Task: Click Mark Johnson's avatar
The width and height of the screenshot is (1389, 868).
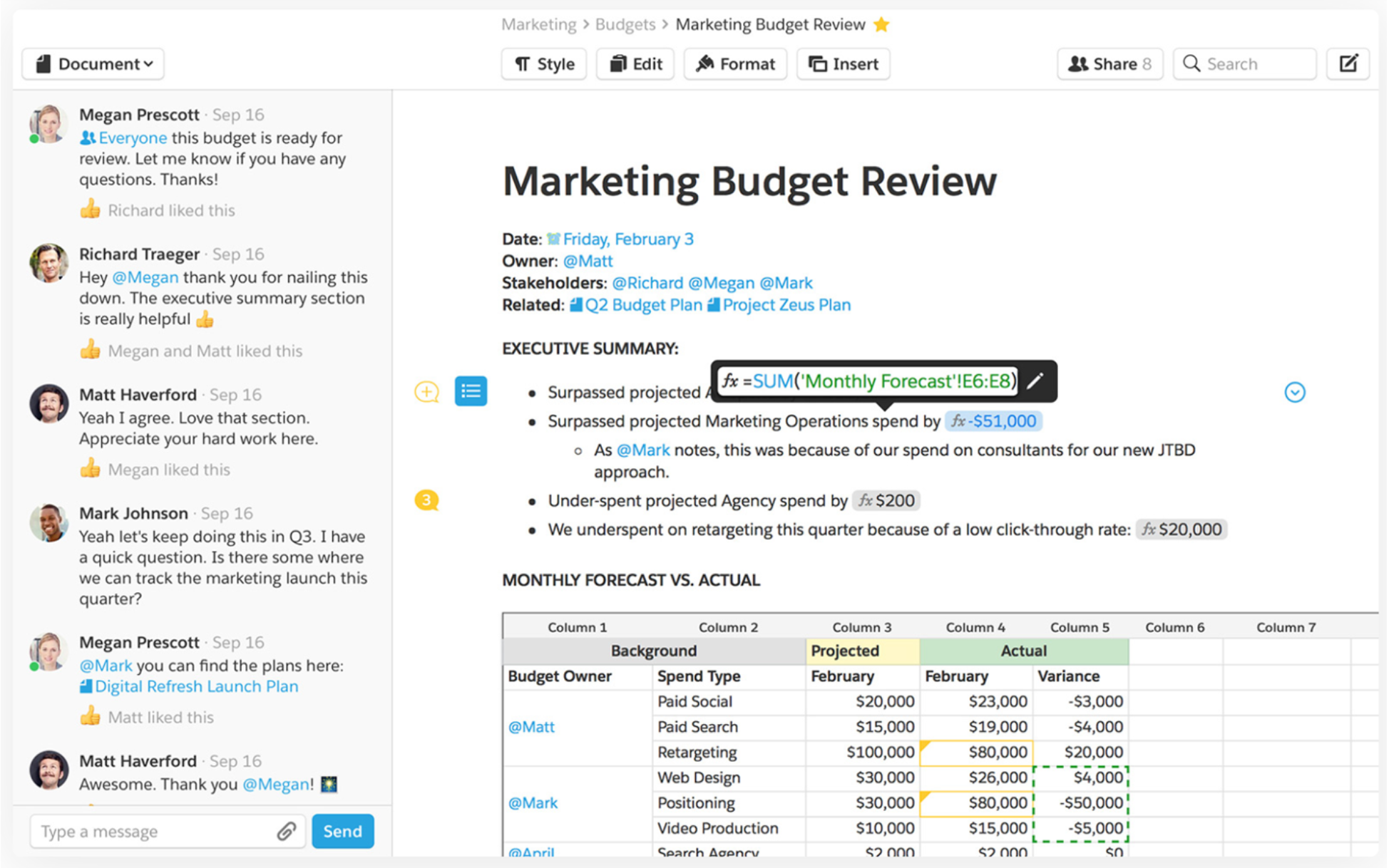Action: (x=48, y=522)
